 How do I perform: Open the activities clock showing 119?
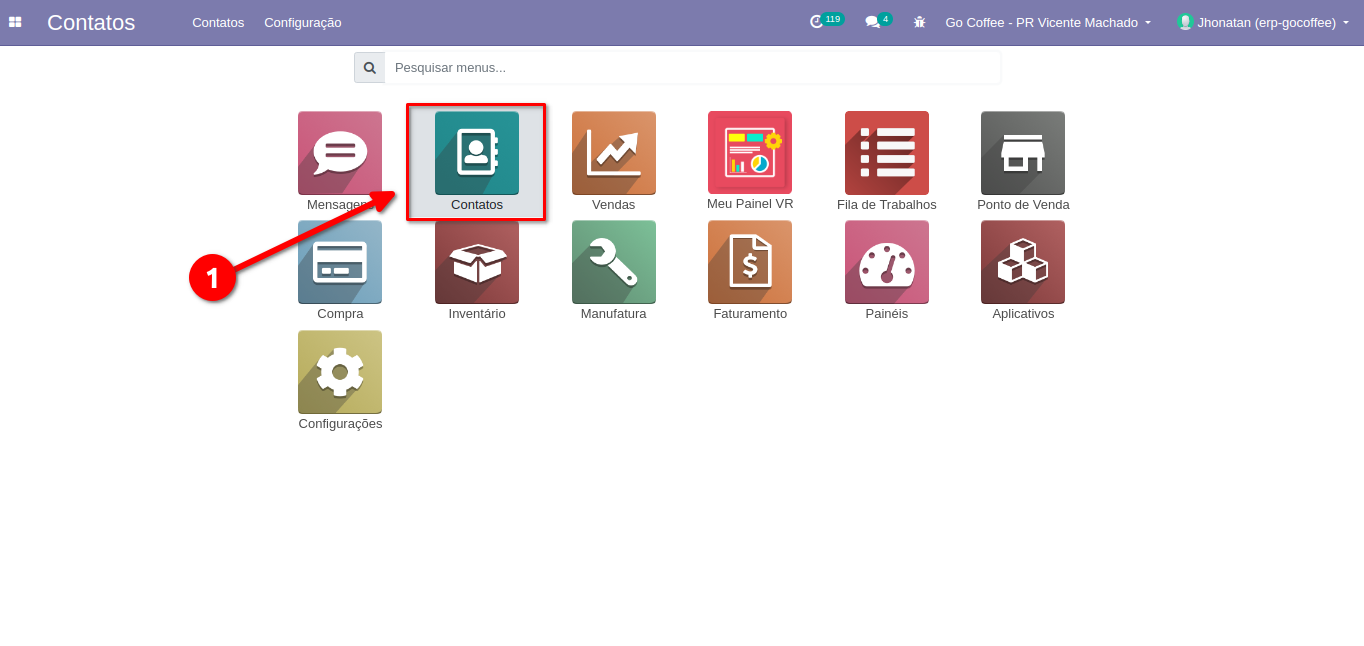[817, 22]
